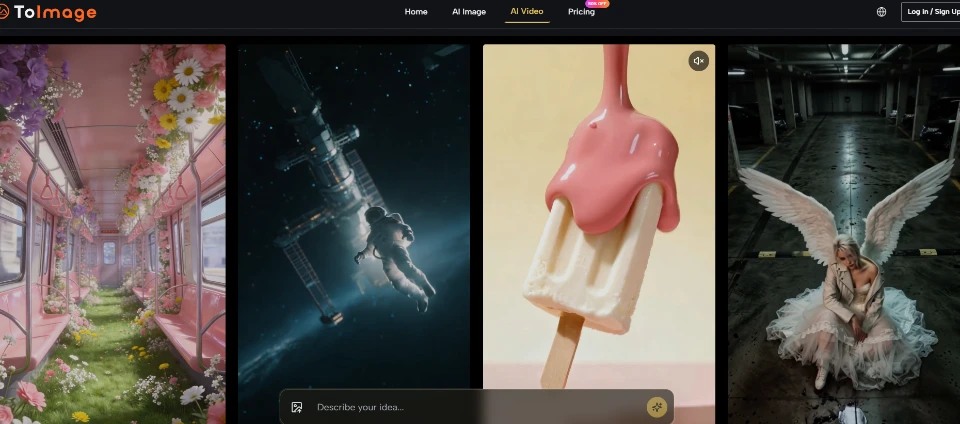The height and width of the screenshot is (424, 960).
Task: Focus the Describe your idea field
Action: [x=478, y=407]
